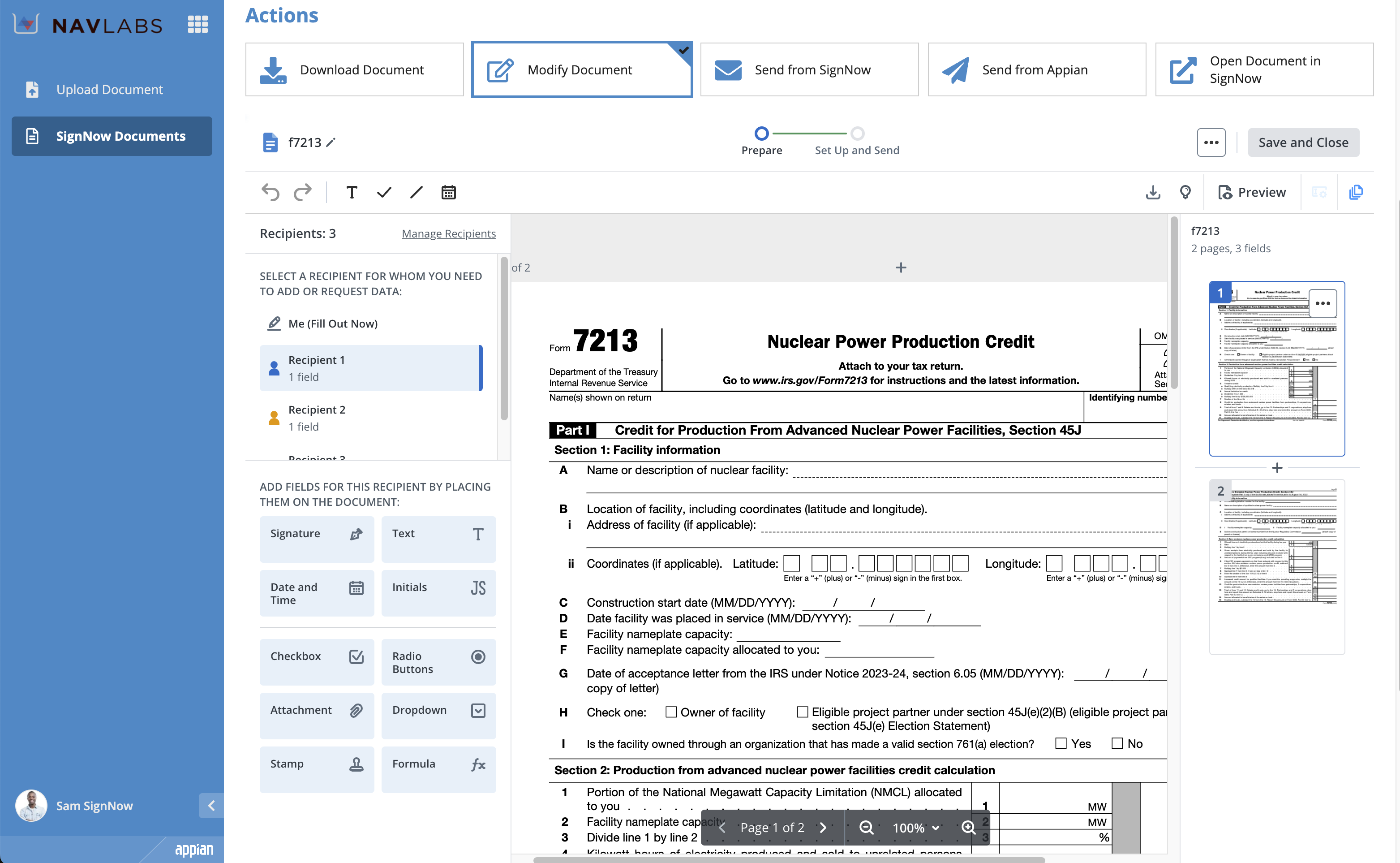
Task: Click Send from SignNow action
Action: click(x=809, y=69)
